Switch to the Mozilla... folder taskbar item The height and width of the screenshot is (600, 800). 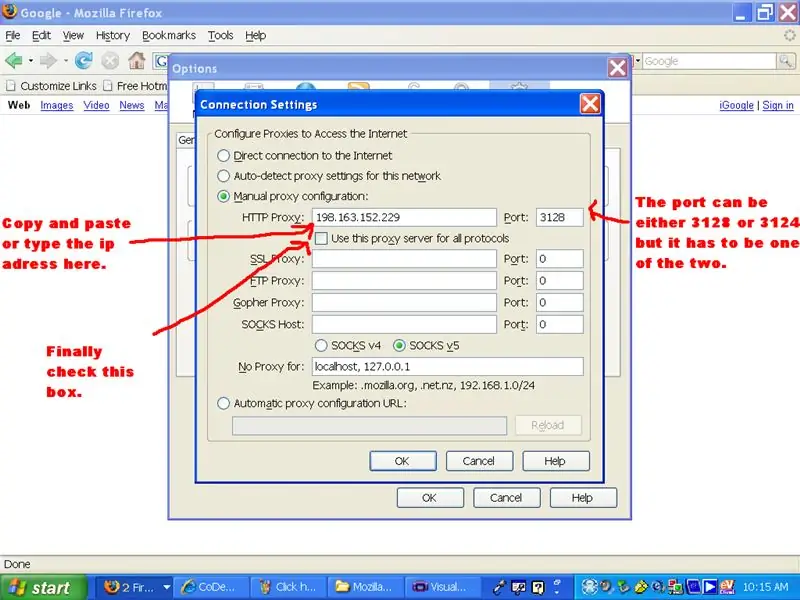[x=365, y=587]
